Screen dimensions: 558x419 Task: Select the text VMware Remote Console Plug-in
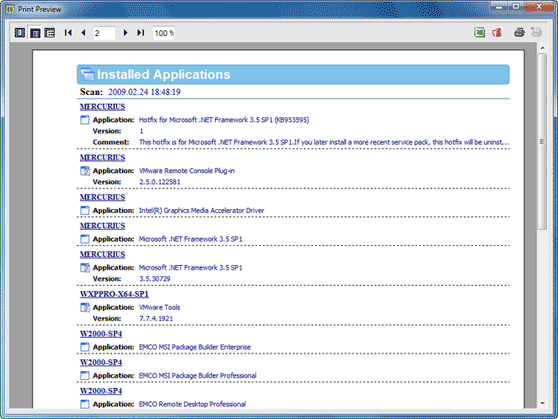(x=187, y=171)
